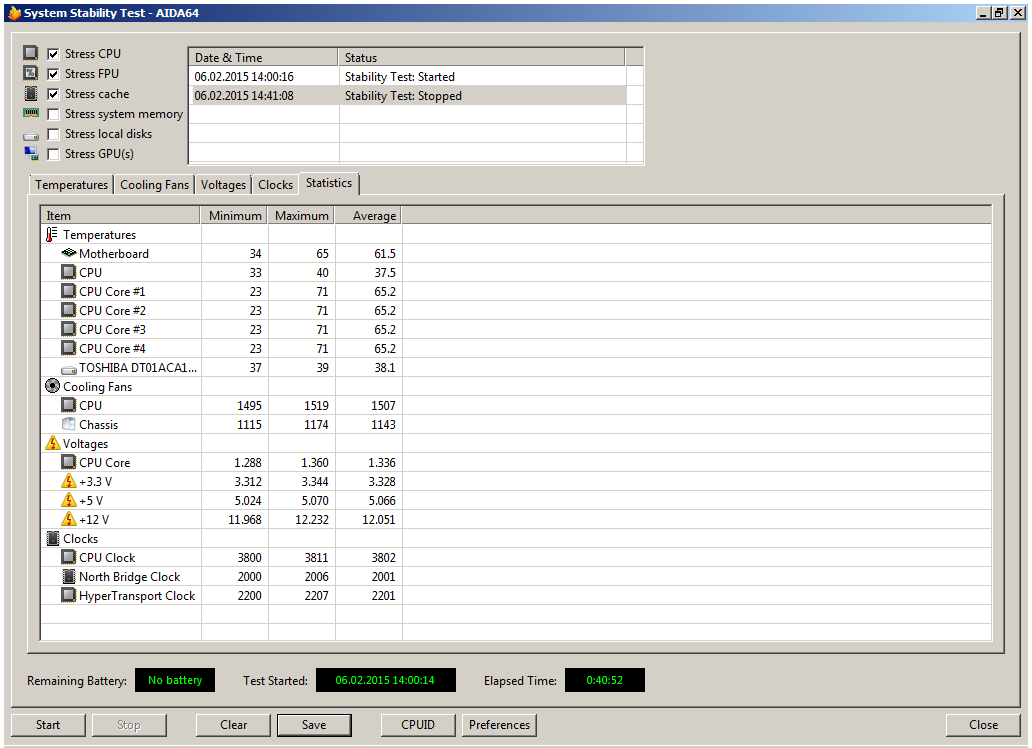This screenshot has width=1032, height=748.
Task: Click the Item column header
Action: coord(120,215)
